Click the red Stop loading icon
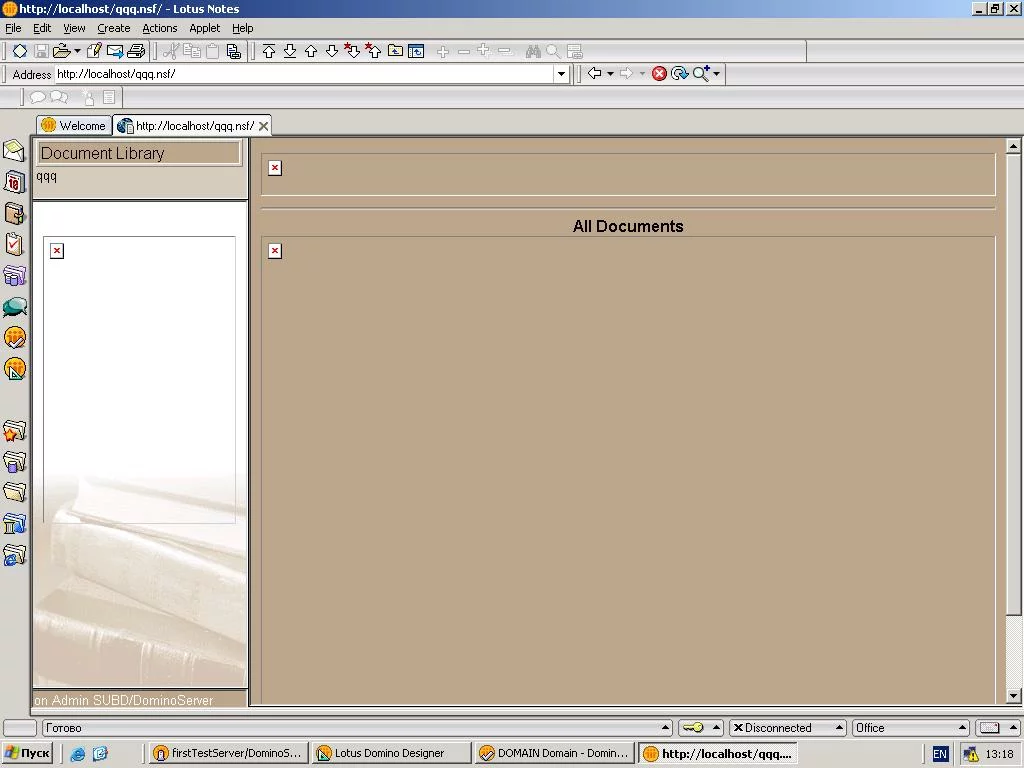The image size is (1024, 768). click(x=659, y=74)
